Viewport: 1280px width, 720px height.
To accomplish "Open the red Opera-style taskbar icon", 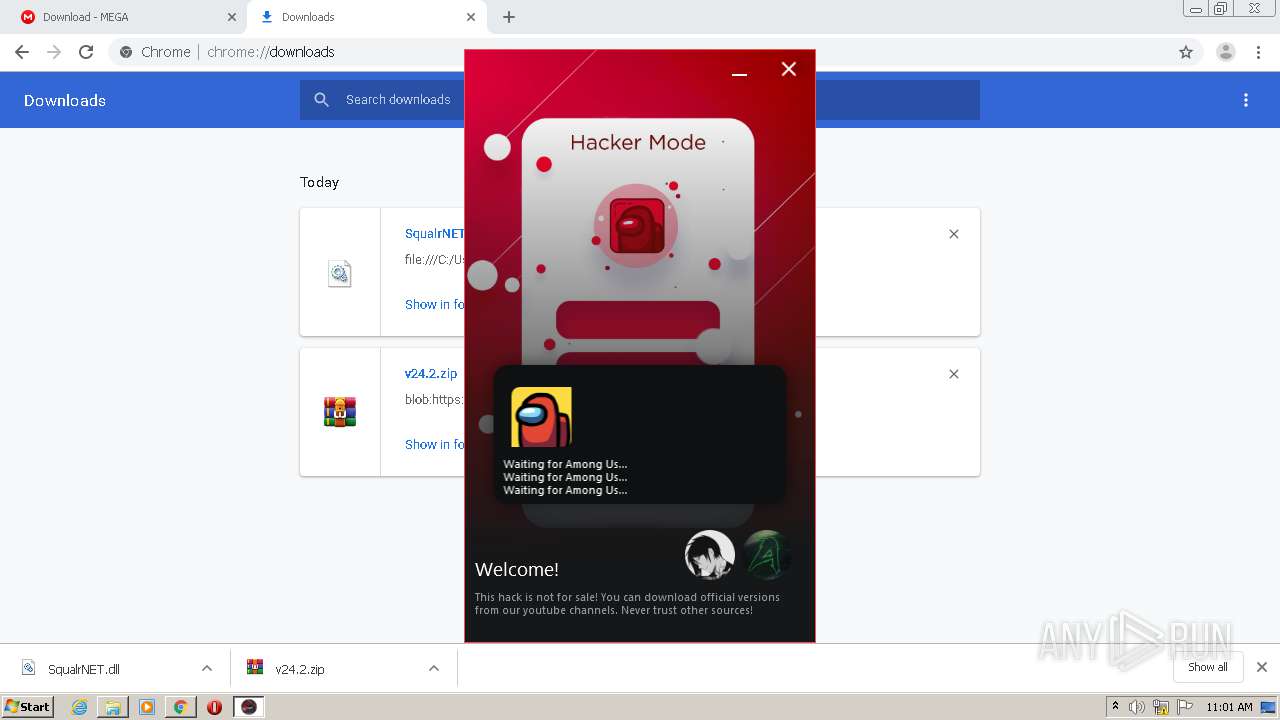I will [x=214, y=707].
